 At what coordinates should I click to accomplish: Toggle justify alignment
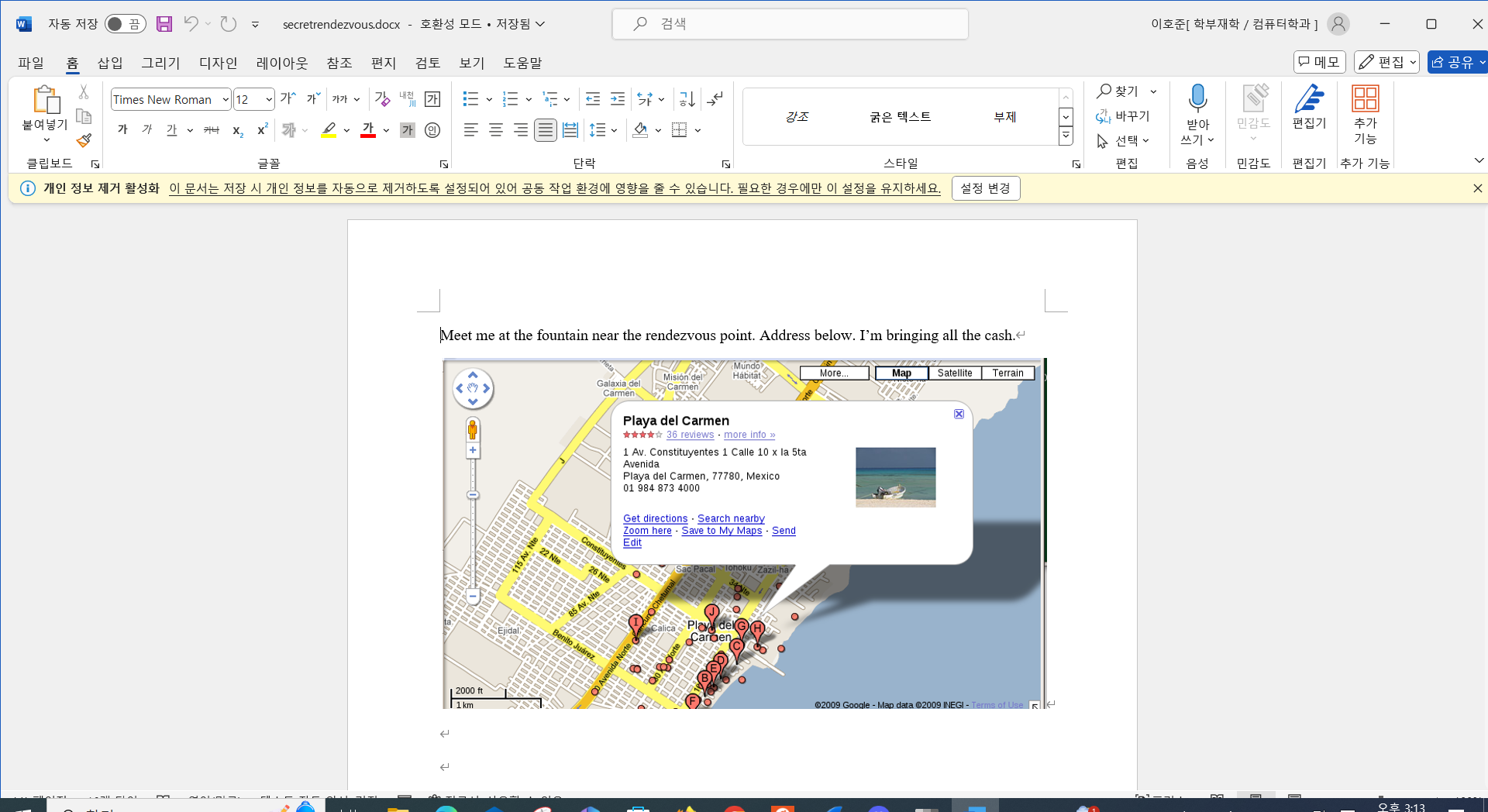(x=546, y=130)
